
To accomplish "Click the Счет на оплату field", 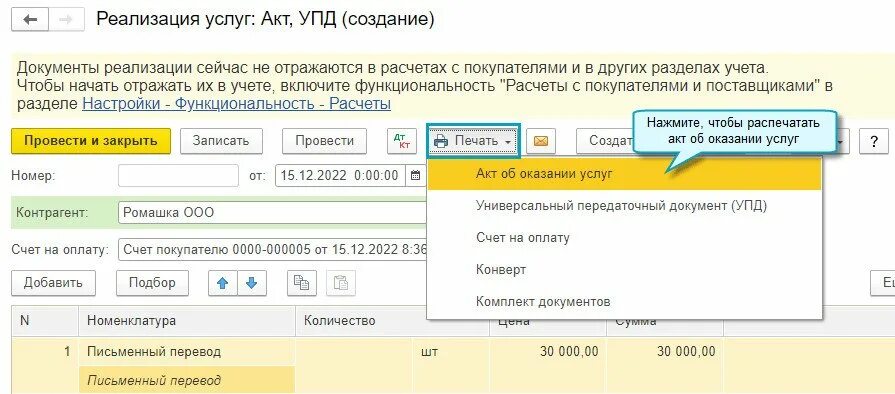I will coord(272,250).
